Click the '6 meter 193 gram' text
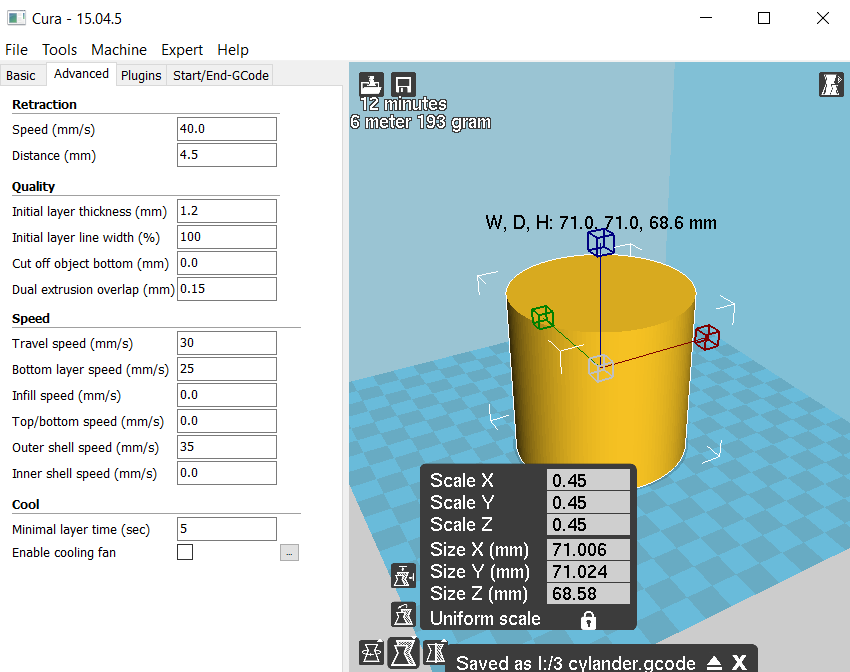This screenshot has width=850, height=672. 421,122
